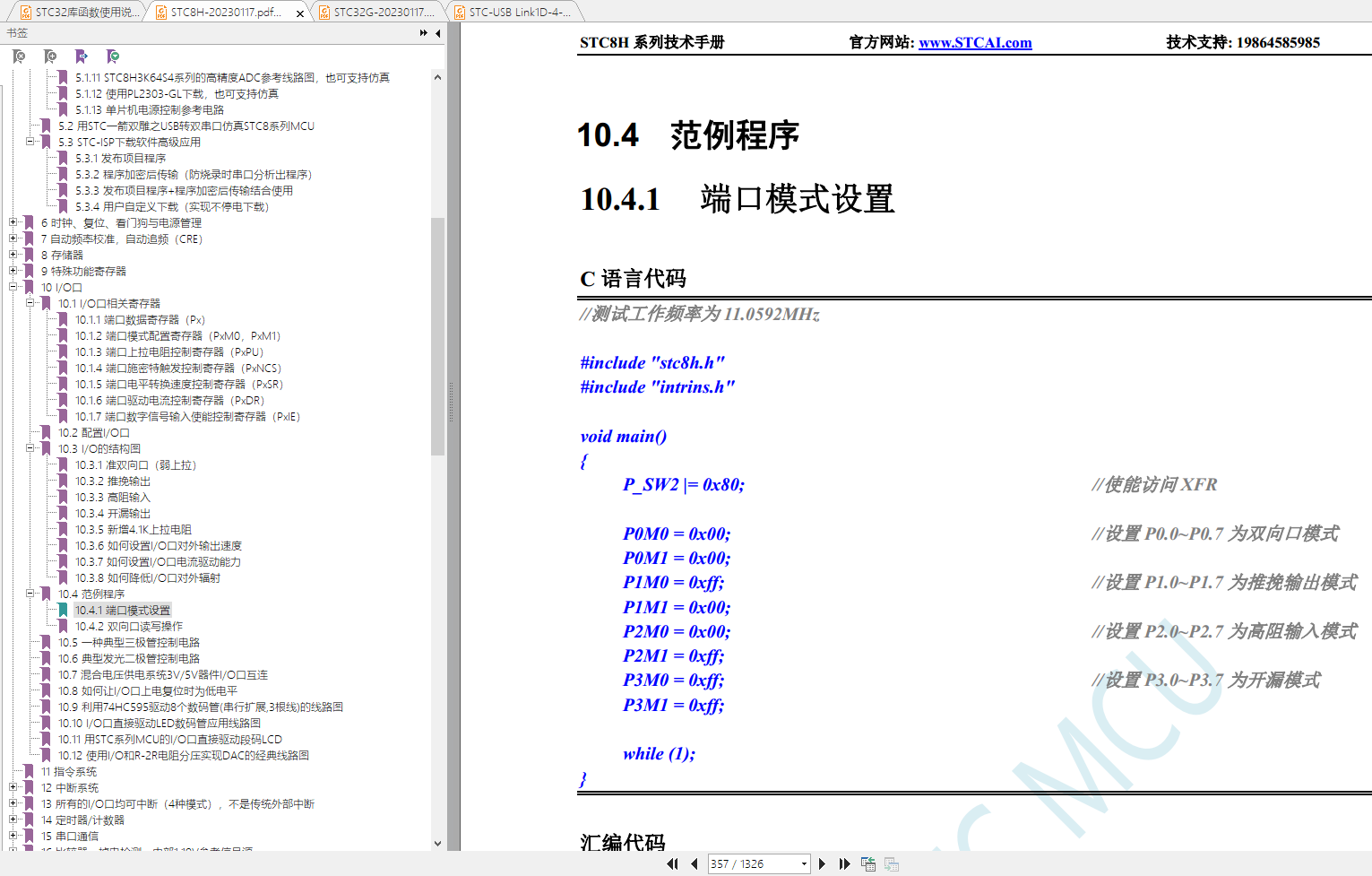
Task: Expand the 12 中断系统 node
Action: (13, 787)
